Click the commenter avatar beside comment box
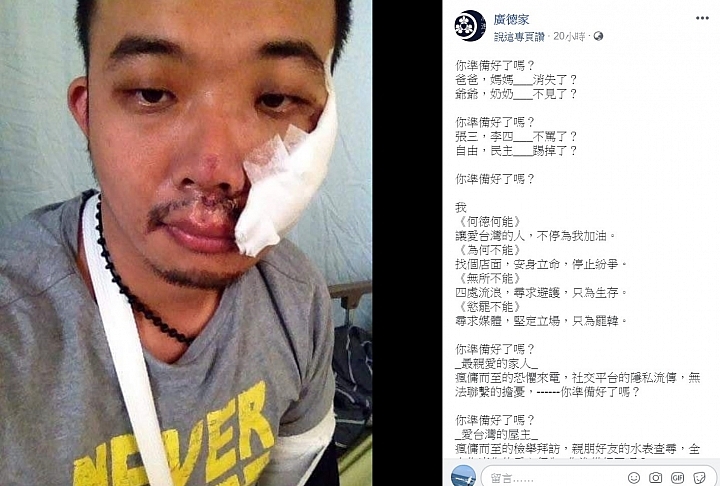 click(463, 476)
